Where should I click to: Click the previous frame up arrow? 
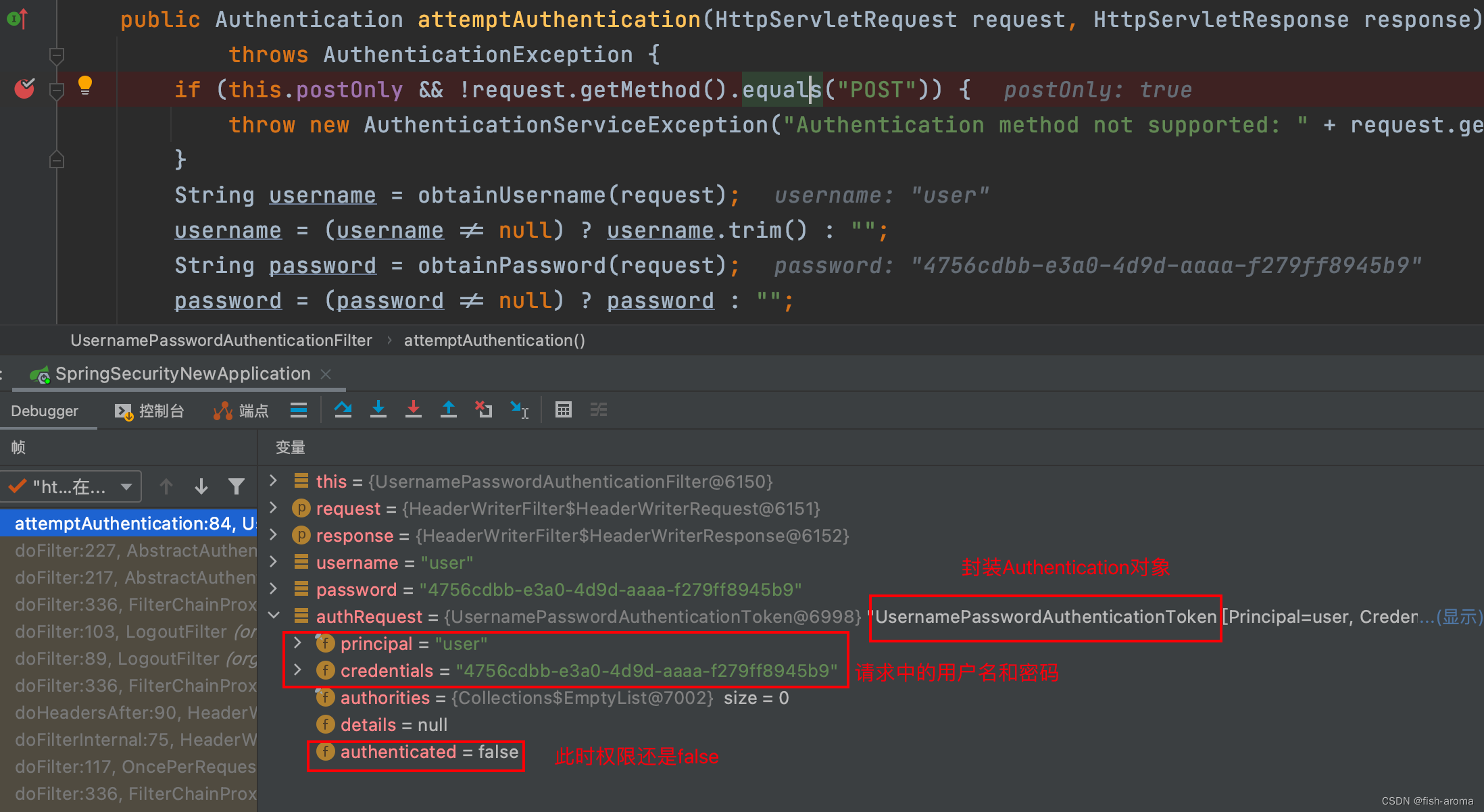point(166,486)
